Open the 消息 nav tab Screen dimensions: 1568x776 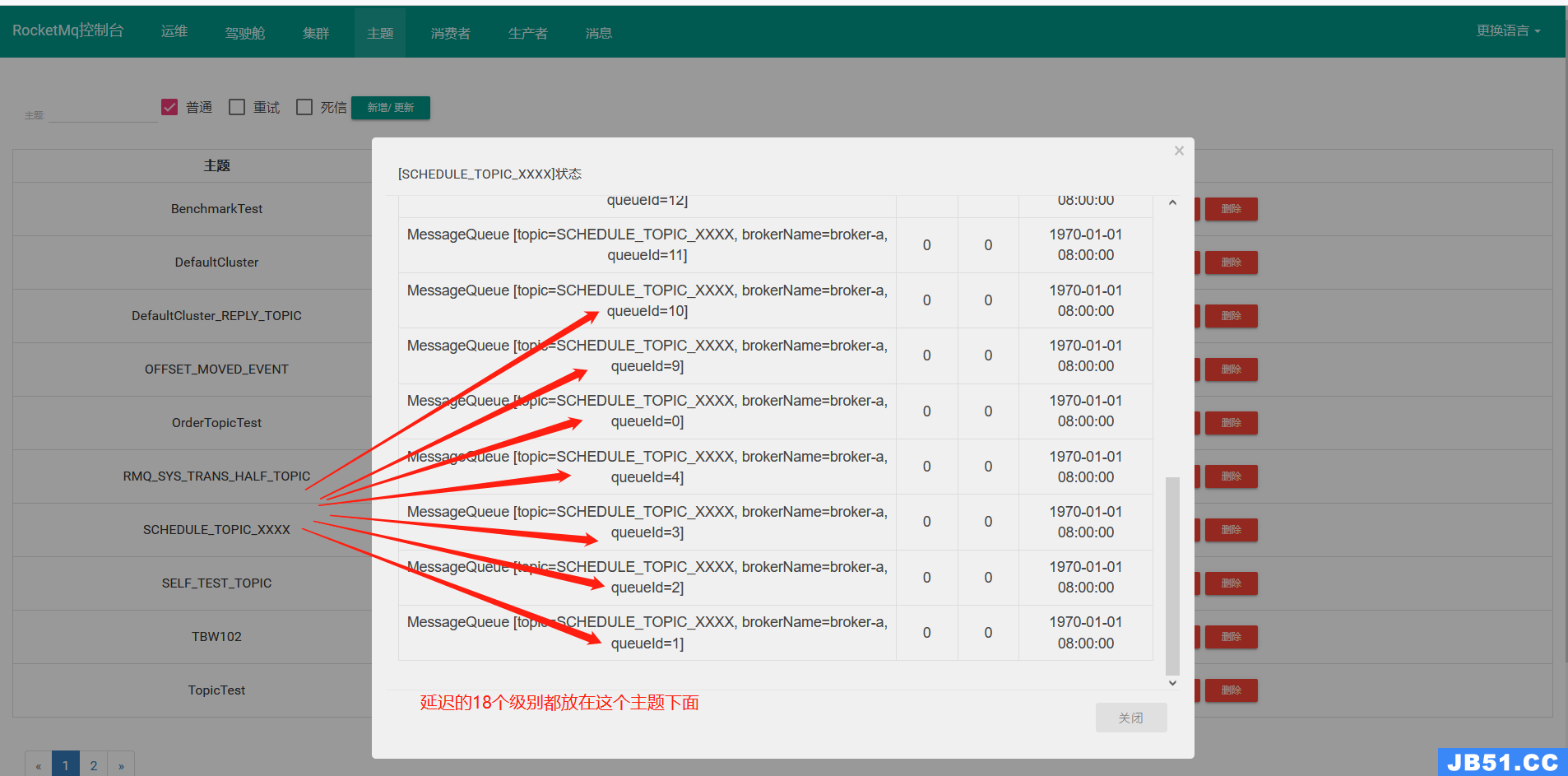click(599, 33)
